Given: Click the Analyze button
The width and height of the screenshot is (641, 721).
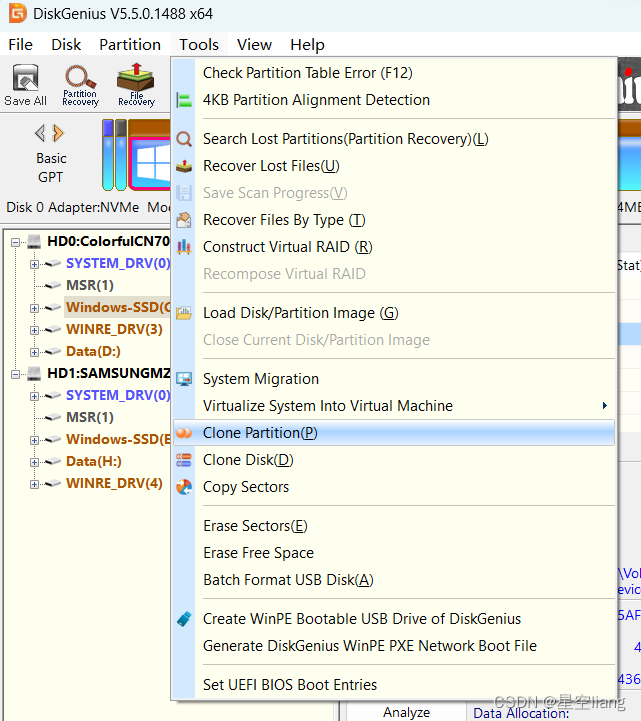Looking at the screenshot, I should tap(406, 712).
